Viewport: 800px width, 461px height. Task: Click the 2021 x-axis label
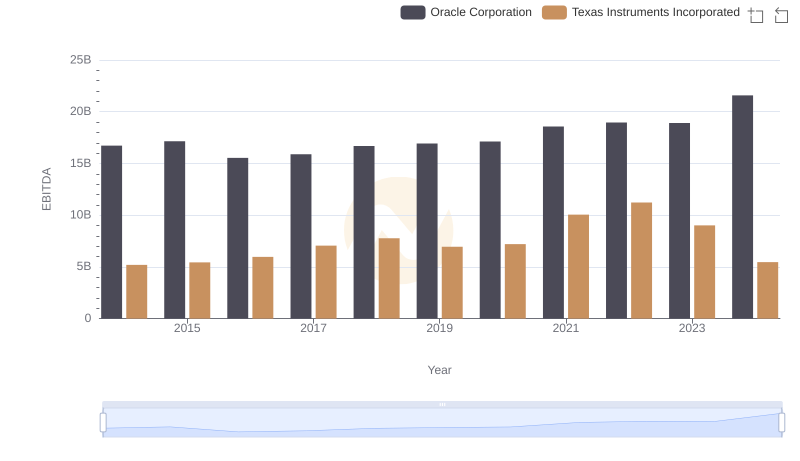566,328
